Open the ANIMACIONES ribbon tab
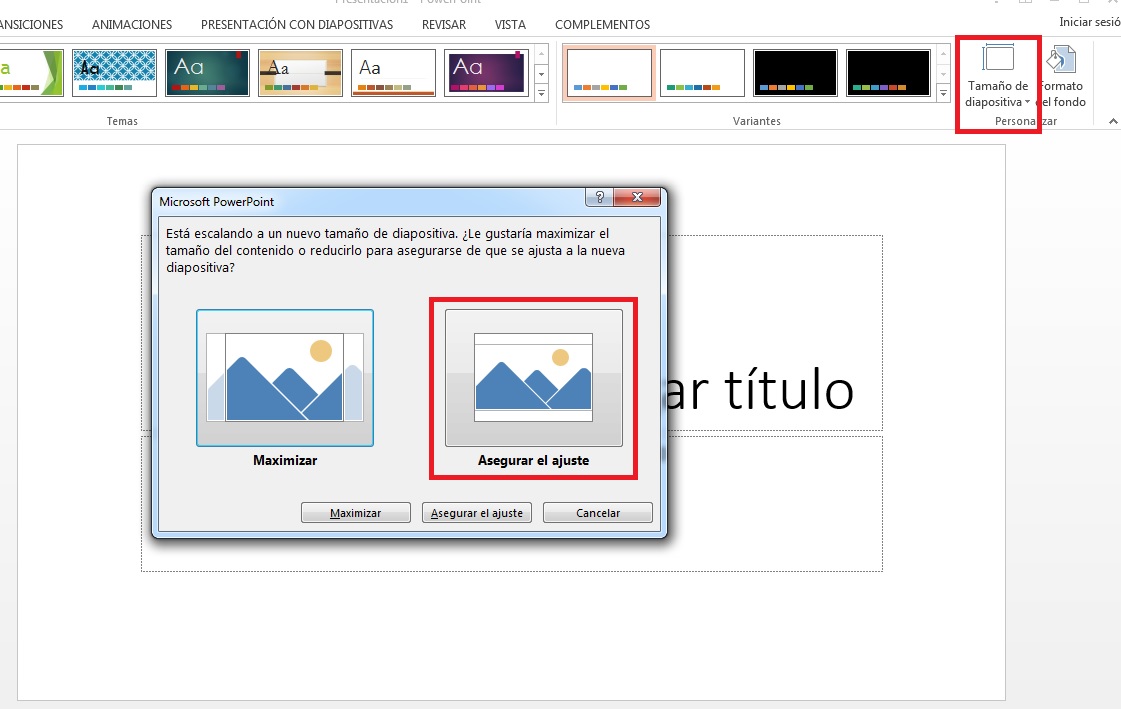The width and height of the screenshot is (1121, 709). (x=131, y=24)
